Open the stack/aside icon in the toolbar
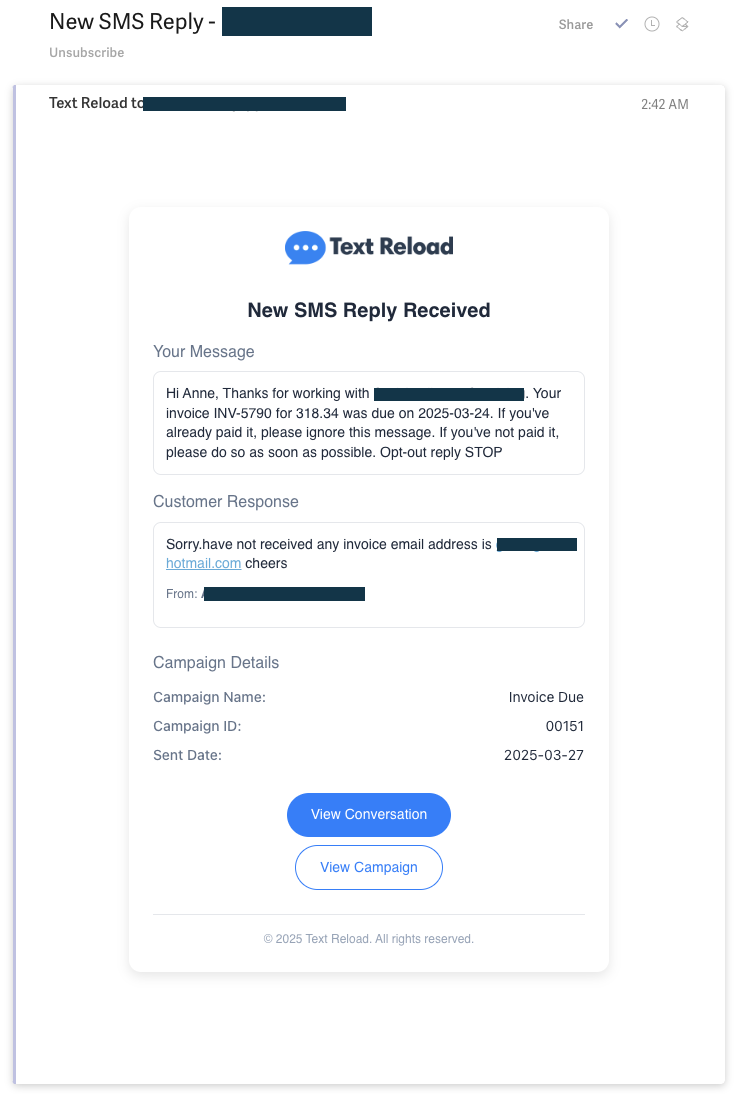Screen dimensions: 738x1094 pyautogui.click(x=683, y=24)
